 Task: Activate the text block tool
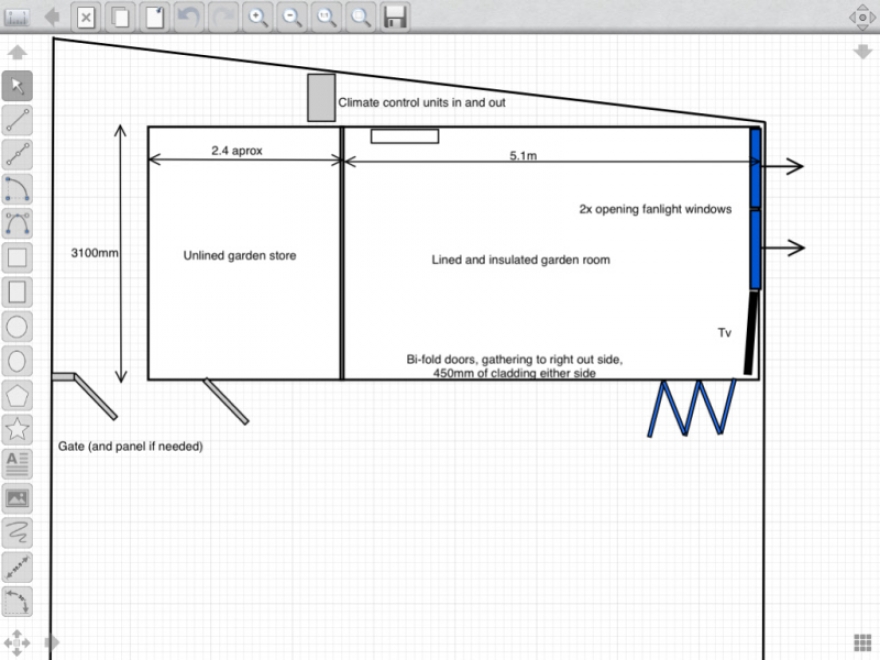18,463
